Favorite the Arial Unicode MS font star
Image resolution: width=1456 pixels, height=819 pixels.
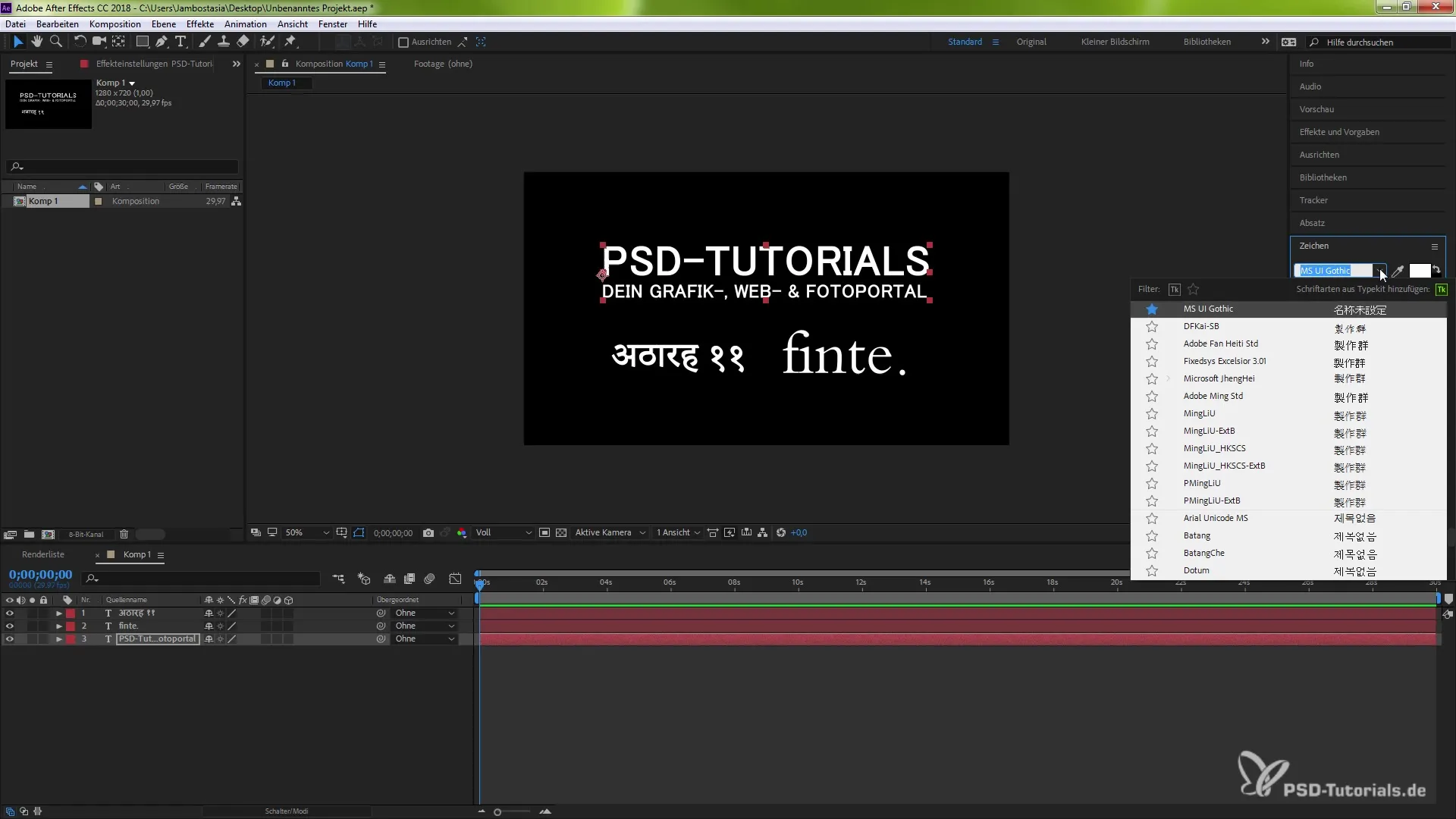[x=1152, y=519]
